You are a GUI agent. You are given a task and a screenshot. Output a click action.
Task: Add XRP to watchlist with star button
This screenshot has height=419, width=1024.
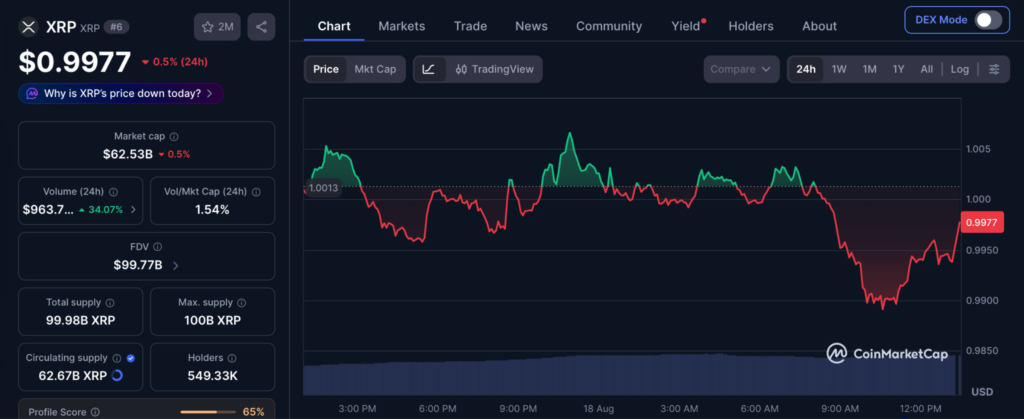point(217,27)
